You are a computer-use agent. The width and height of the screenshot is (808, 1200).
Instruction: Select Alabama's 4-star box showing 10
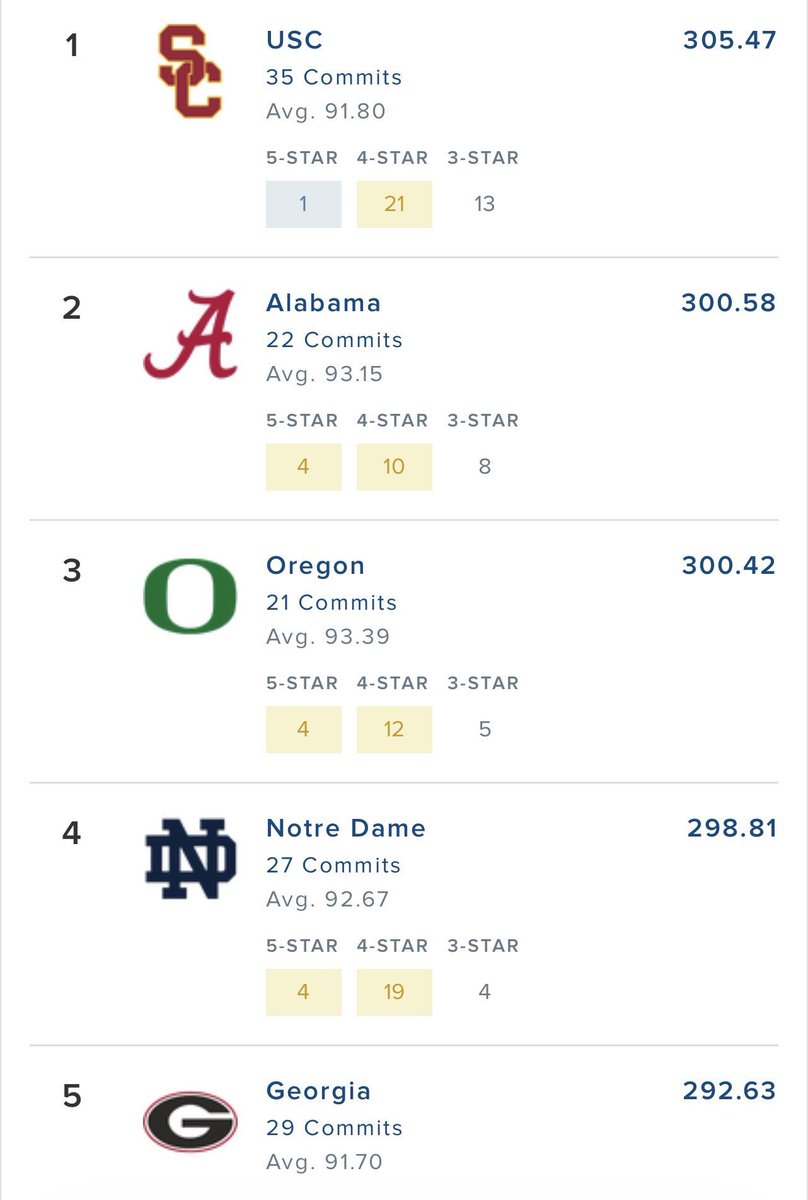[x=394, y=467]
